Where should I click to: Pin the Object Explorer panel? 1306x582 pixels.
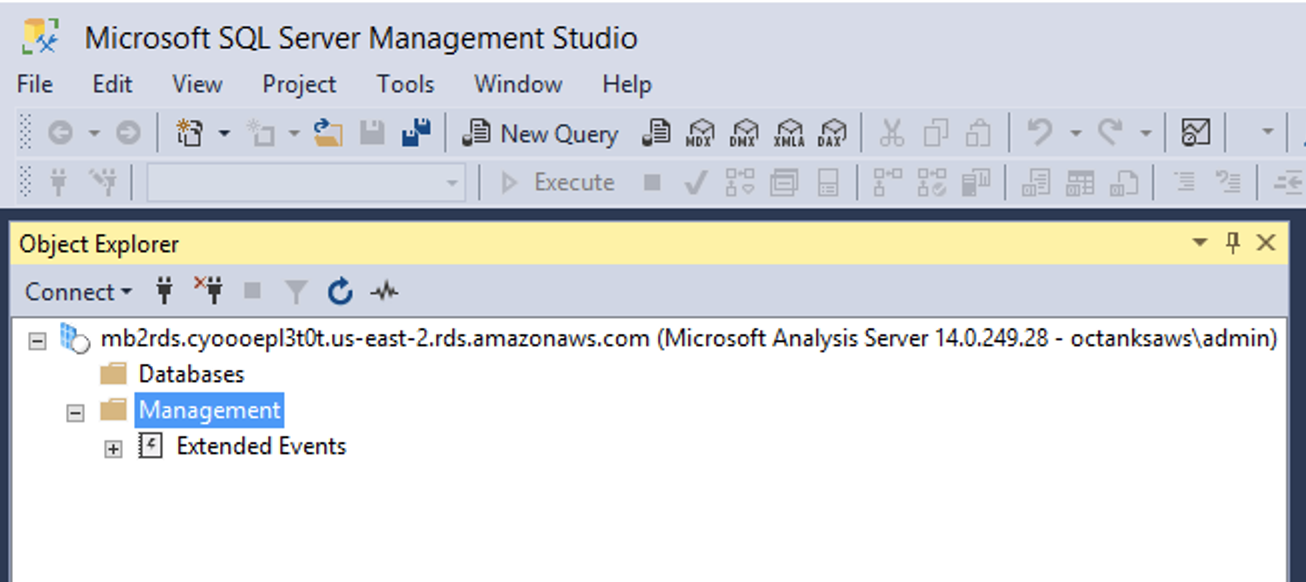coord(1233,243)
